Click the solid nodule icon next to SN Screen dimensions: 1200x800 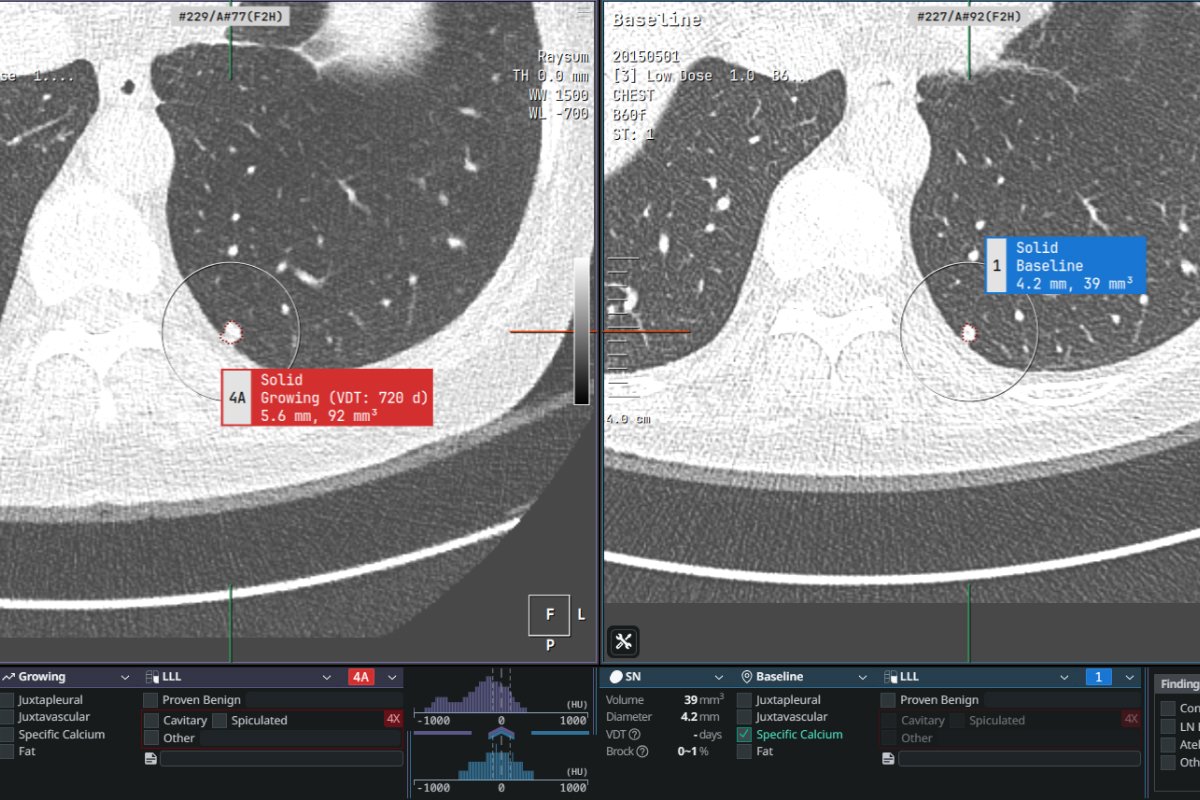pyautogui.click(x=615, y=677)
